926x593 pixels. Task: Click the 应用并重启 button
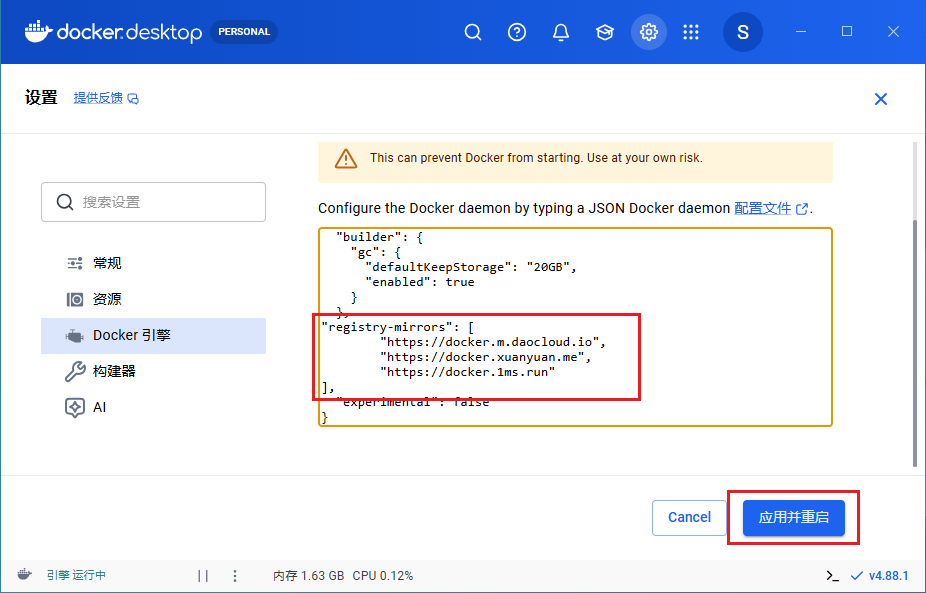[794, 517]
